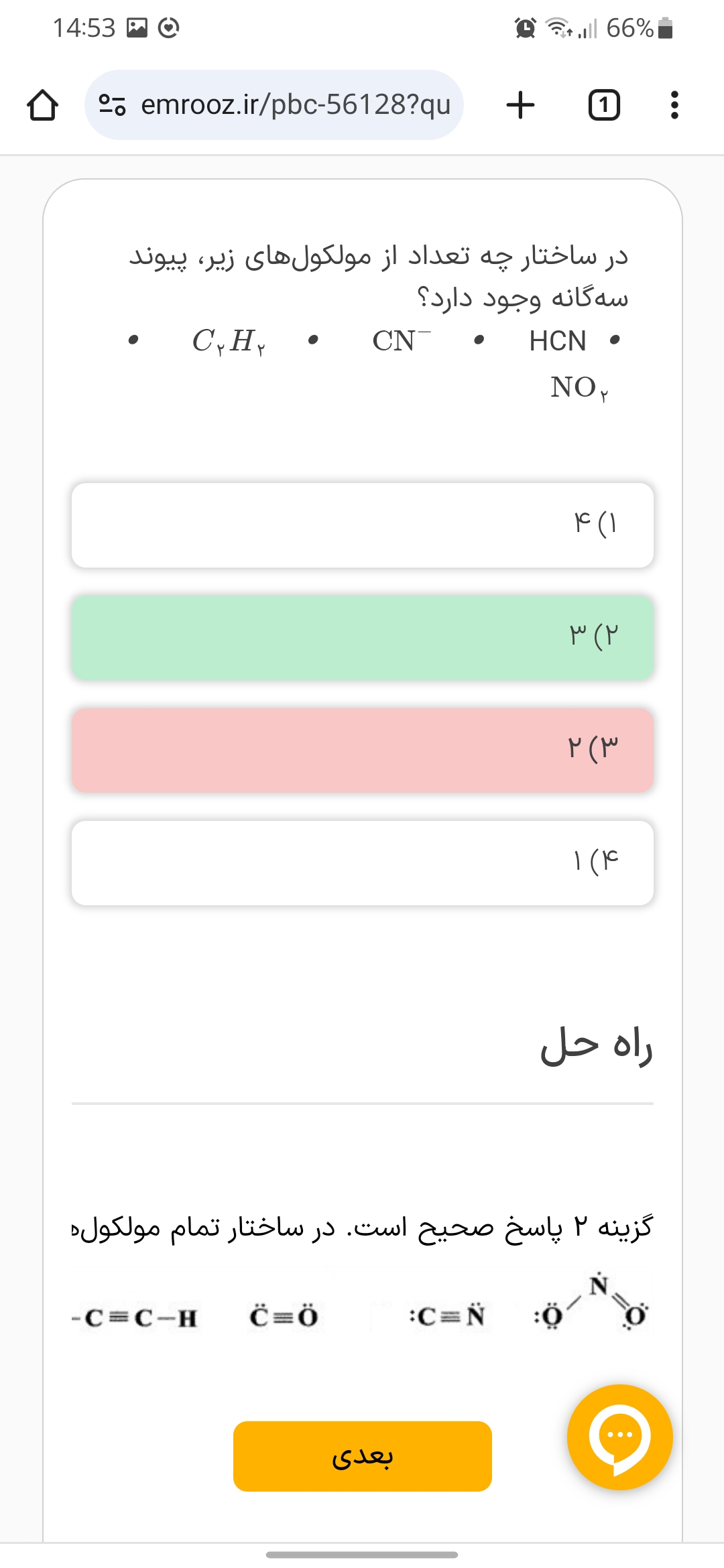
Task: Tap the gallery notification icon in status bar
Action: 137,28
